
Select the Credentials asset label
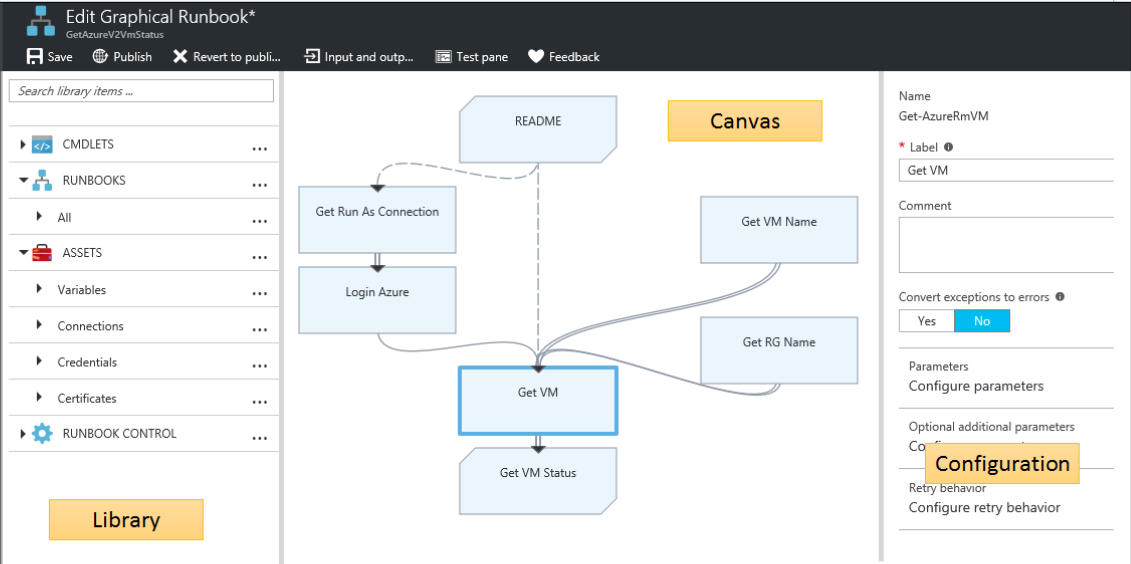87,362
